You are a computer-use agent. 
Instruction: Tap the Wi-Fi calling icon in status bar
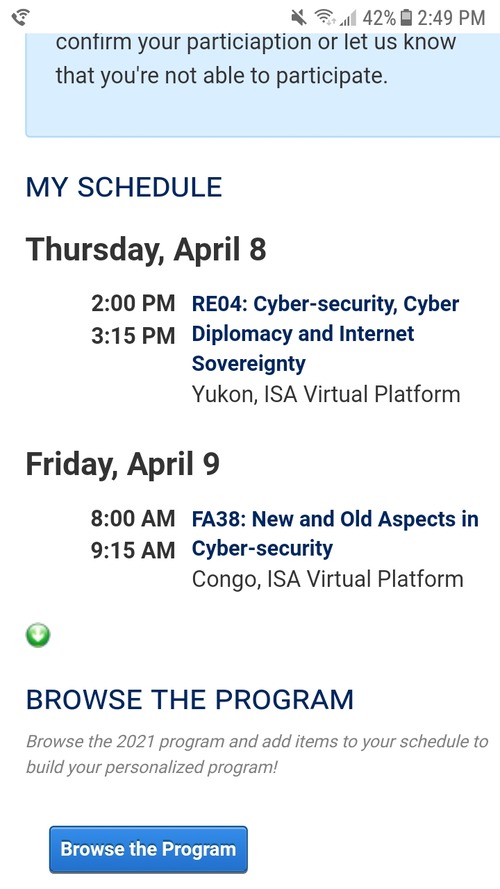pos(22,18)
